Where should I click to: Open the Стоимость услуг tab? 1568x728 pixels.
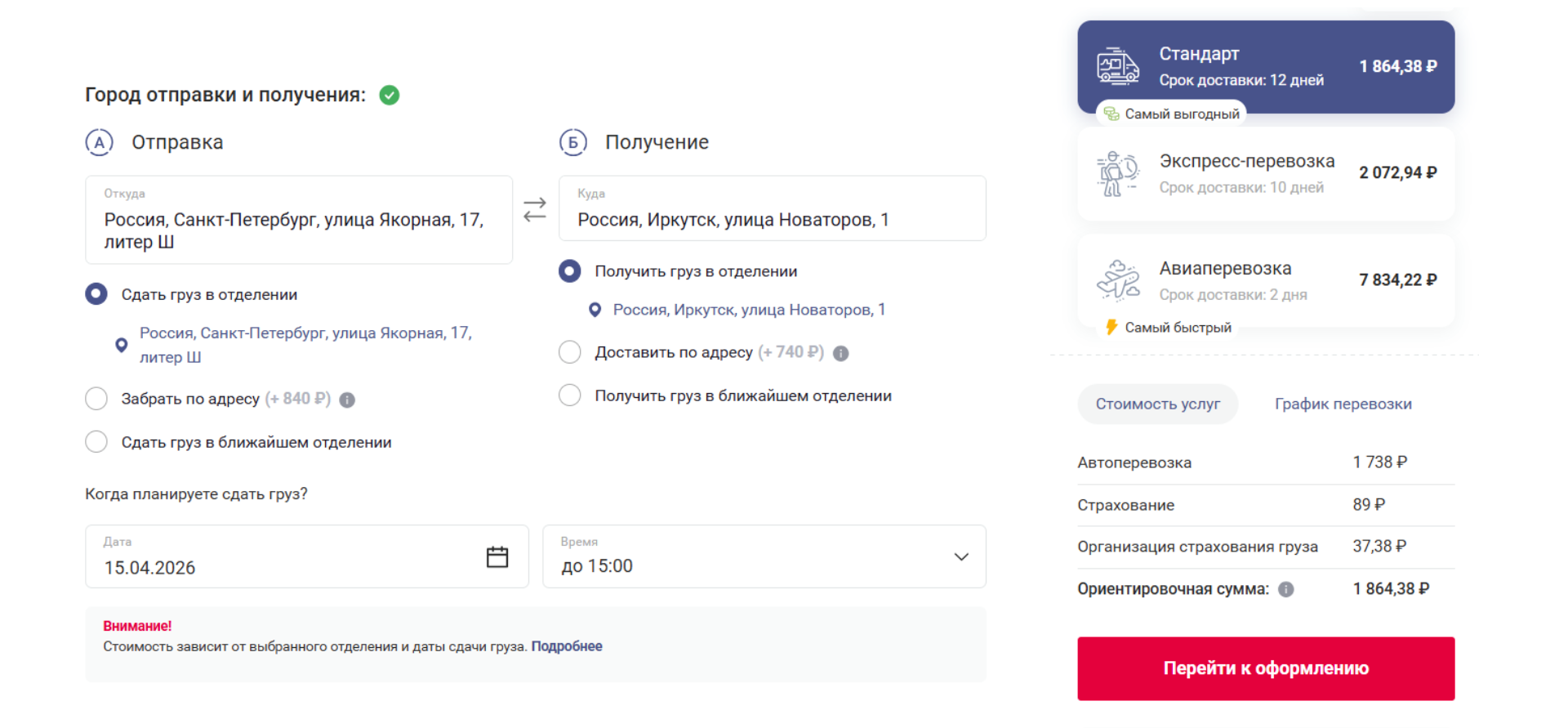1158,404
